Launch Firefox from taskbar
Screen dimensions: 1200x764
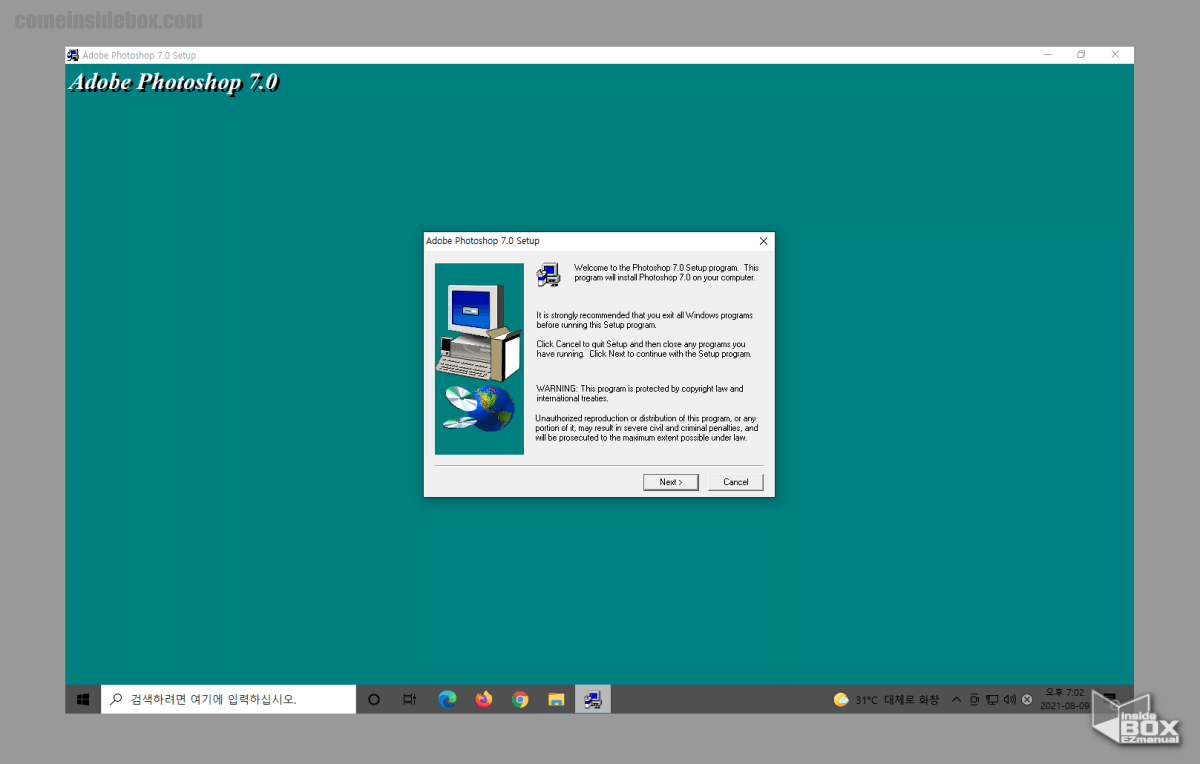click(484, 699)
